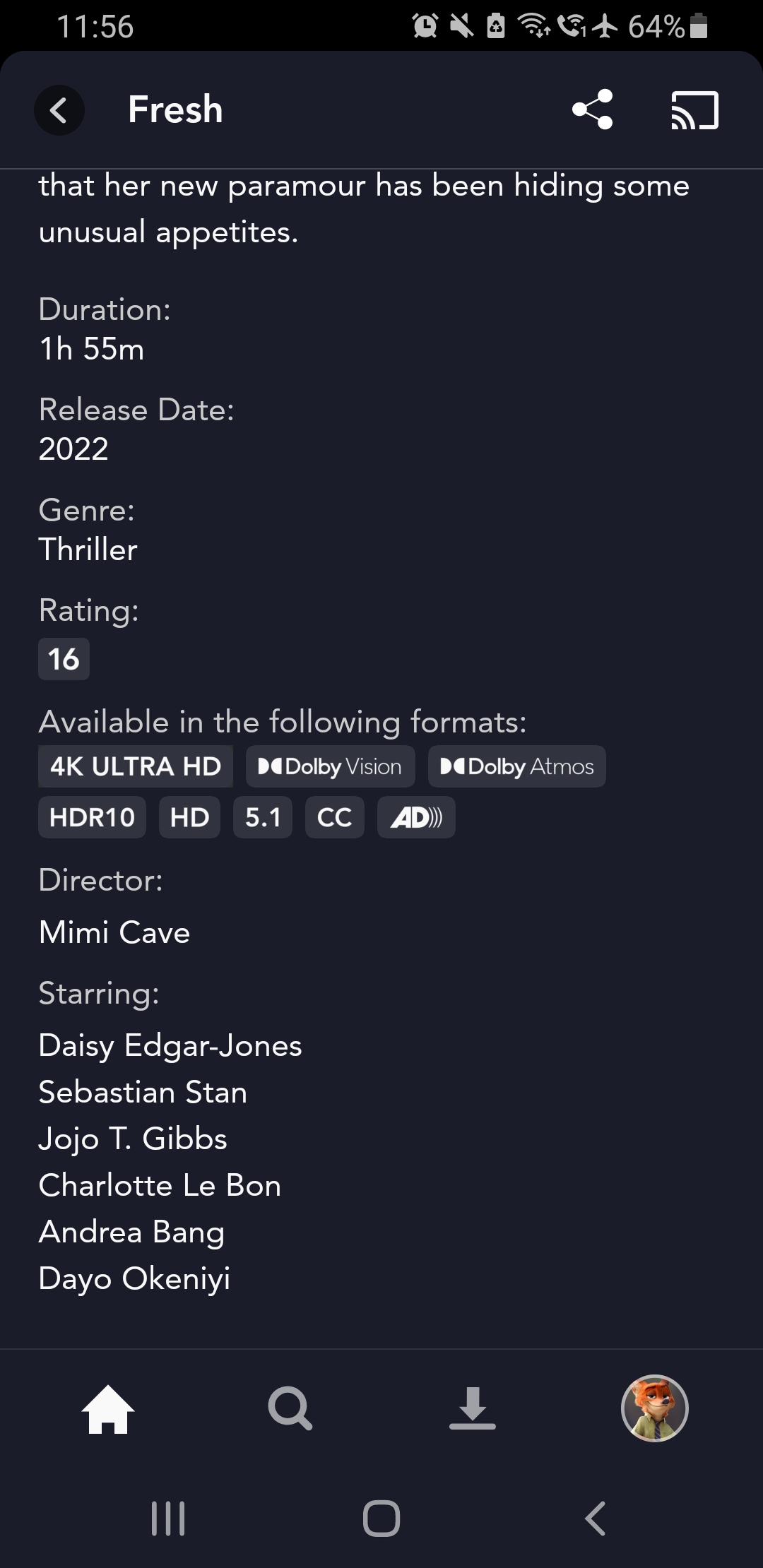Tap the Dolby Atmos badge
The height and width of the screenshot is (1568, 763).
[x=516, y=766]
